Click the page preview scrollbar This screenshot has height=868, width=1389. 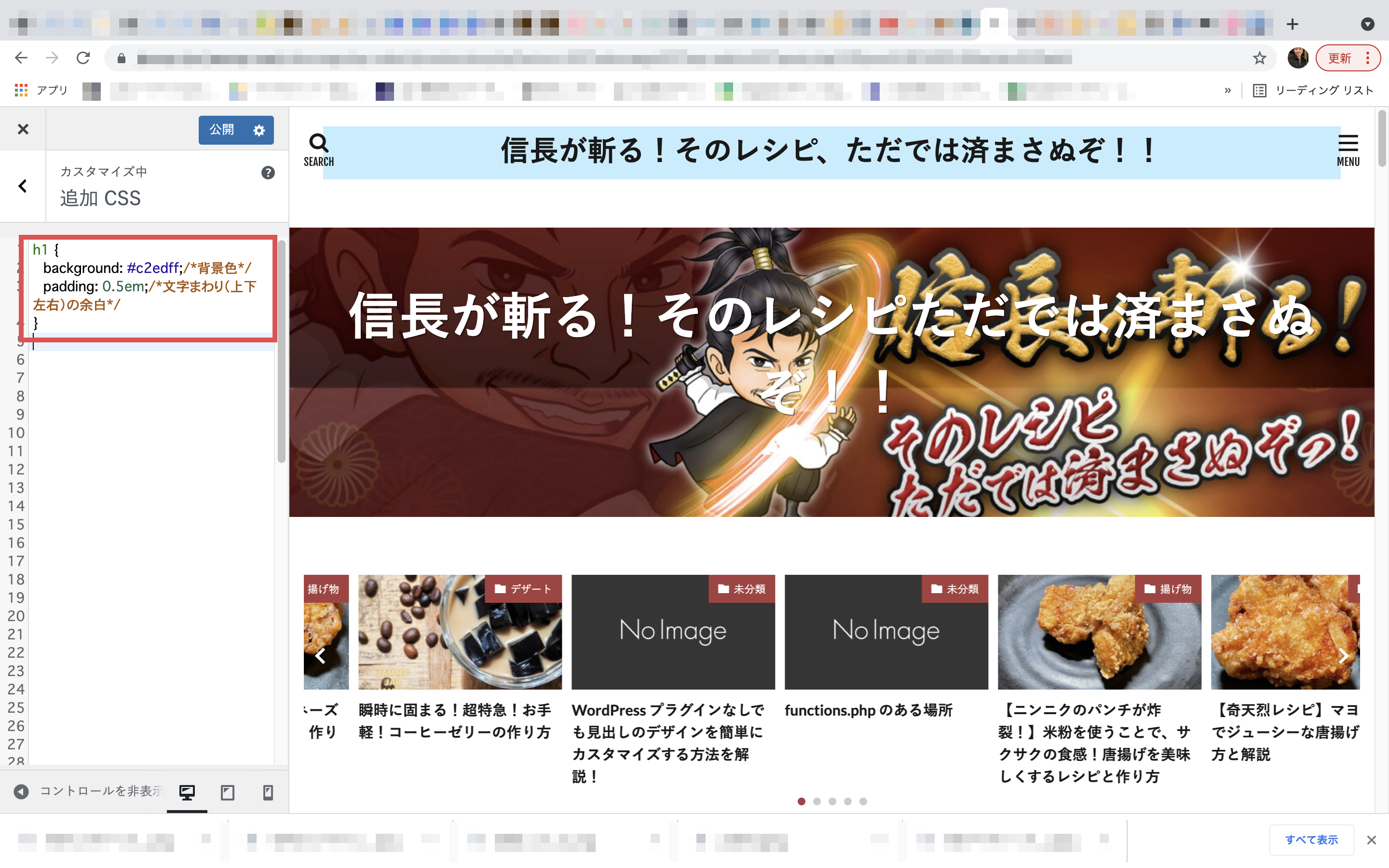1382,138
